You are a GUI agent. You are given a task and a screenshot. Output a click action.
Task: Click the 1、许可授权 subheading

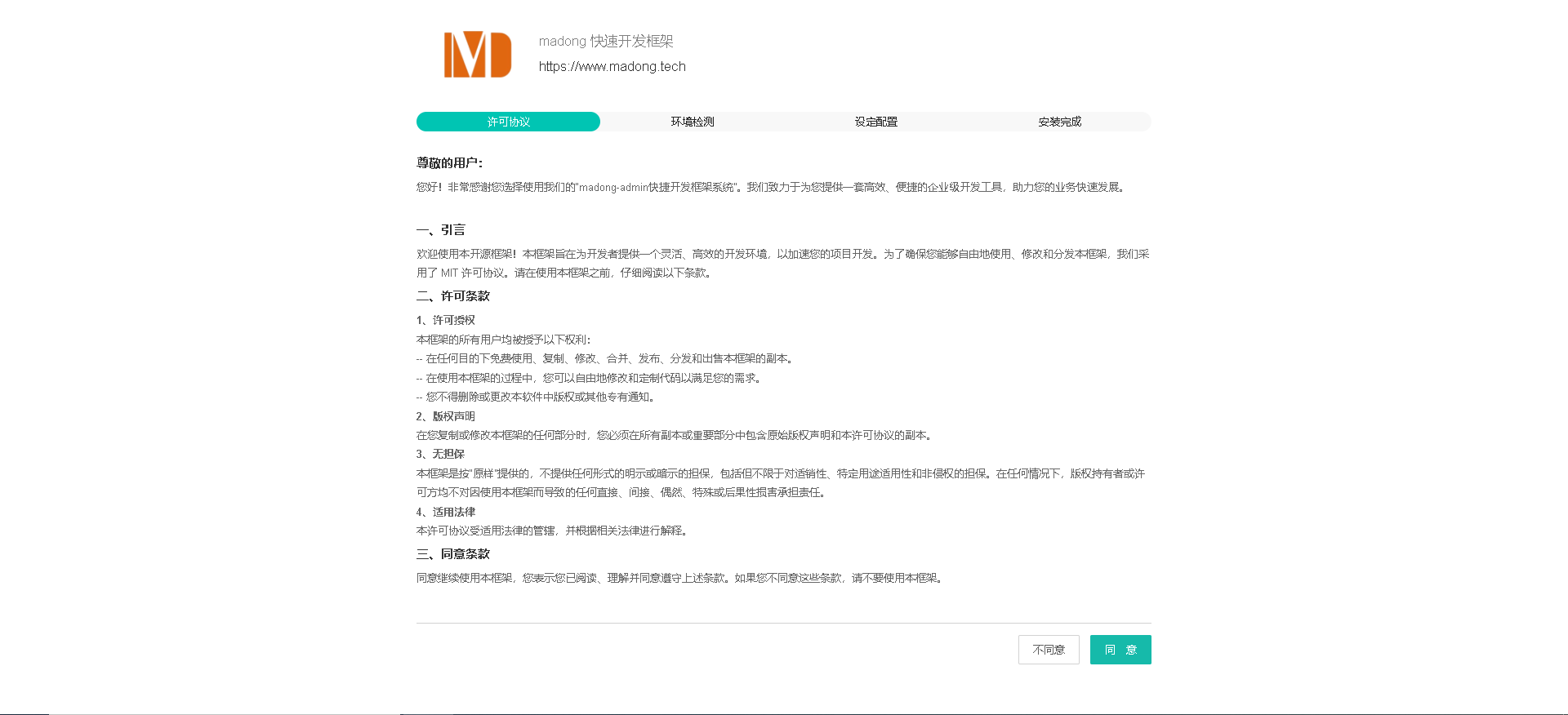(x=445, y=320)
